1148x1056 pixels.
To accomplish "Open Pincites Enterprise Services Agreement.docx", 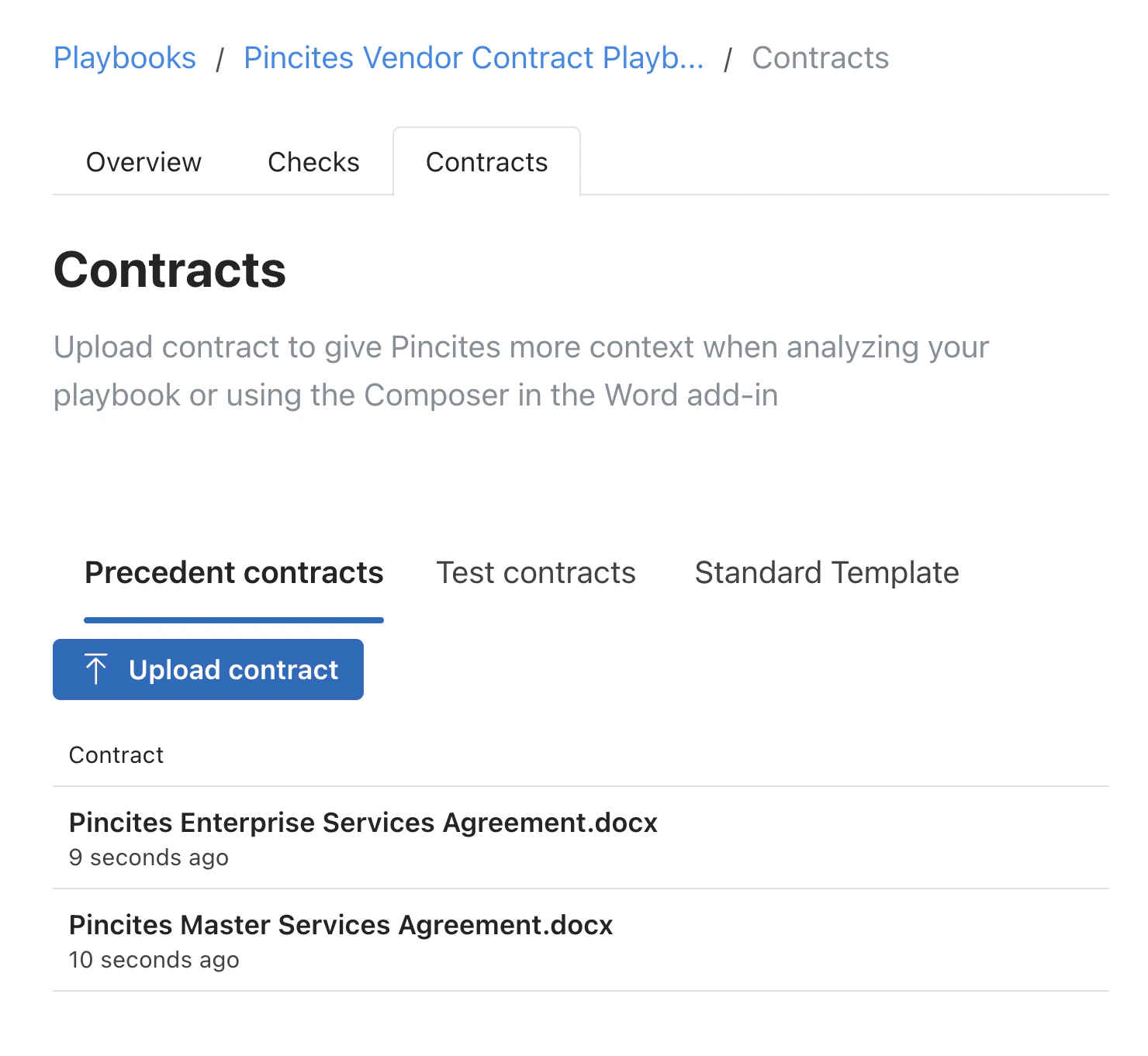I will click(x=362, y=823).
